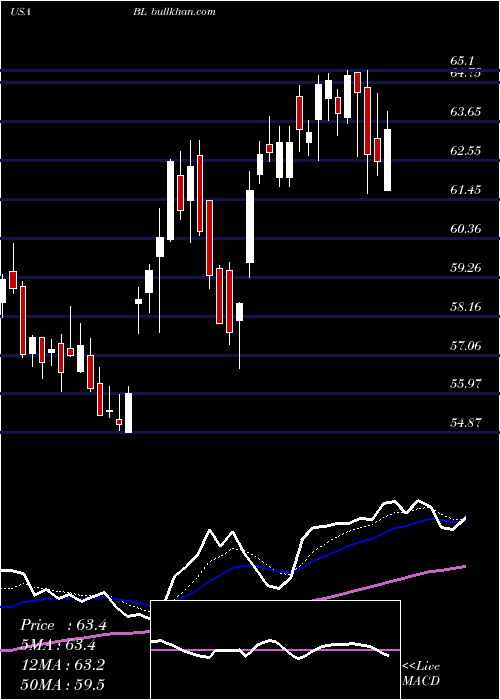Screen dimensions: 500x700
Task: Click the <<Live MACD label
Action: tap(421, 673)
